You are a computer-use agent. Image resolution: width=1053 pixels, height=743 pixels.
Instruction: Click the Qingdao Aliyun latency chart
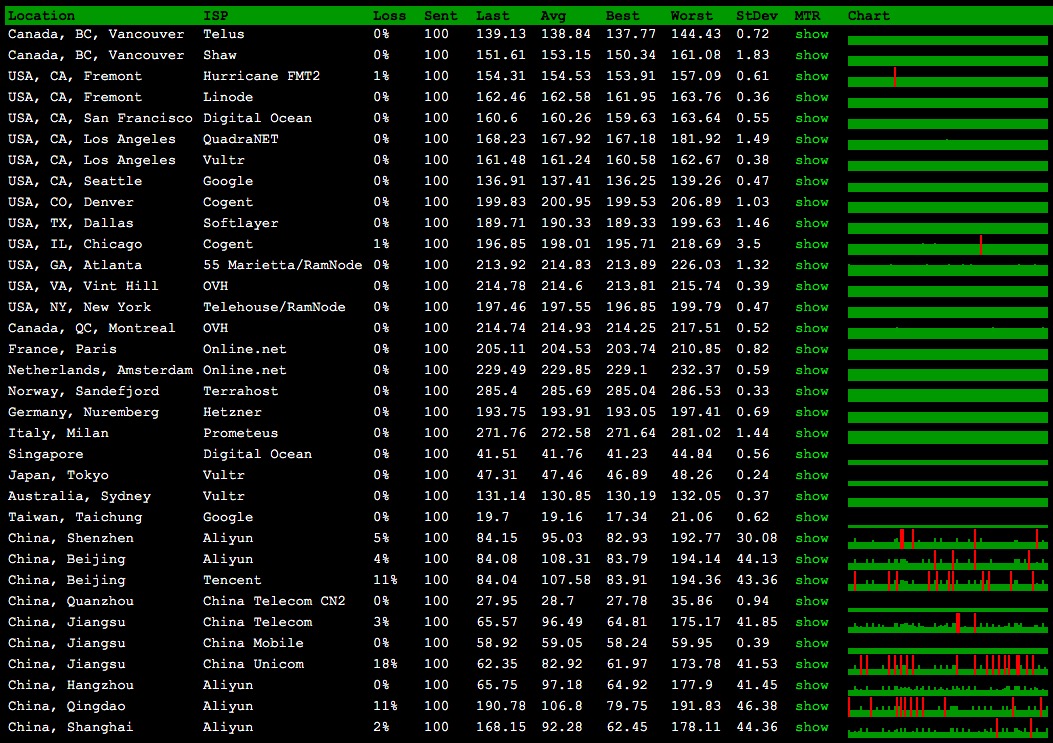tap(947, 707)
